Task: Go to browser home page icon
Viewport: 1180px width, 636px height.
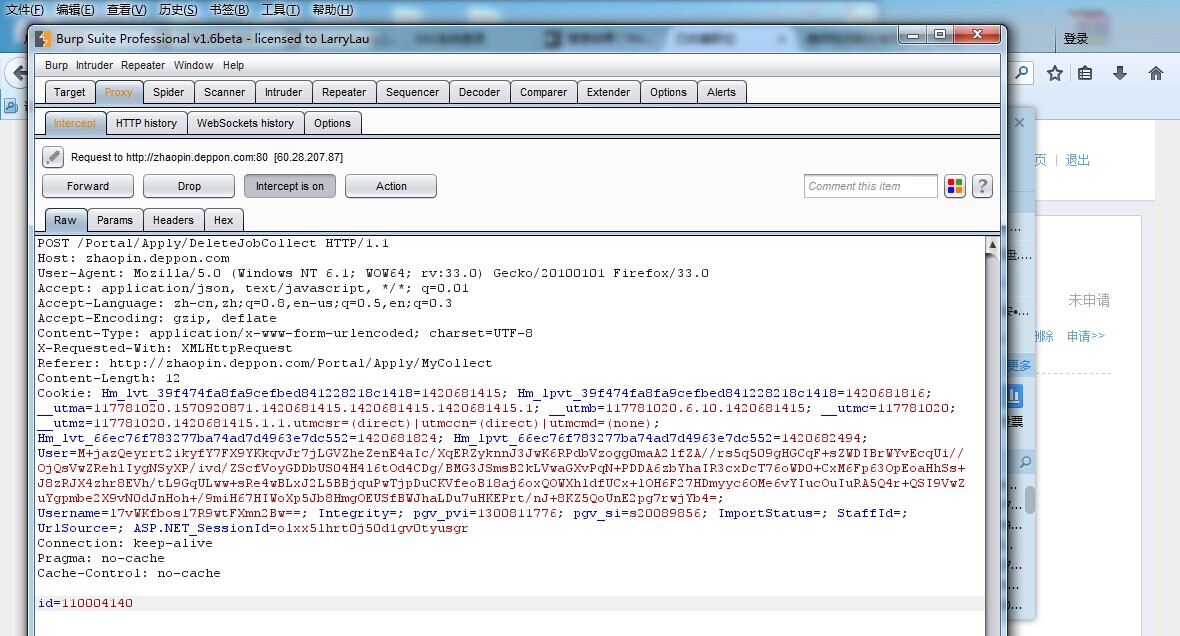Action: (1156, 73)
